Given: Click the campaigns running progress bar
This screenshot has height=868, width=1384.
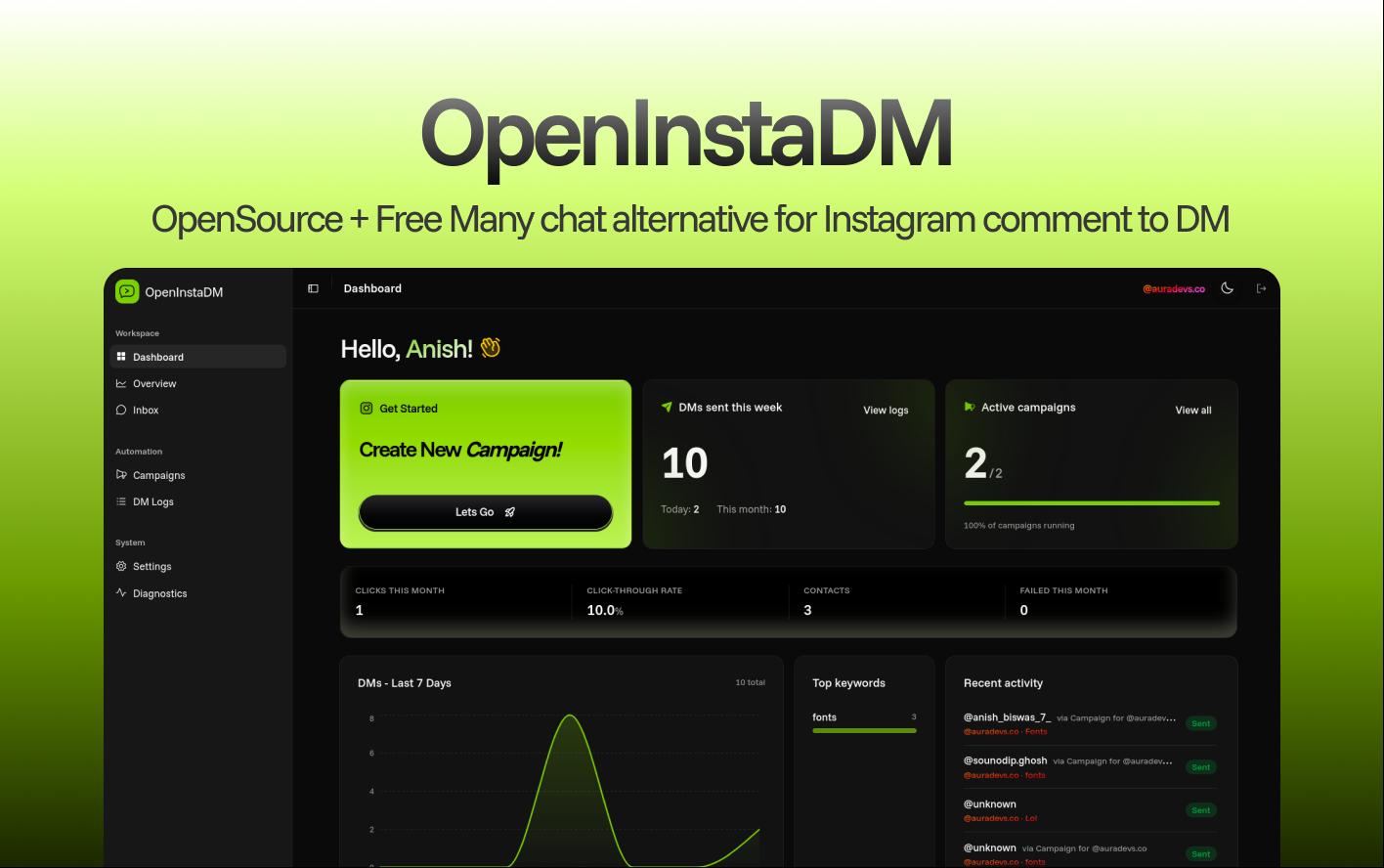Looking at the screenshot, I should click(1092, 503).
